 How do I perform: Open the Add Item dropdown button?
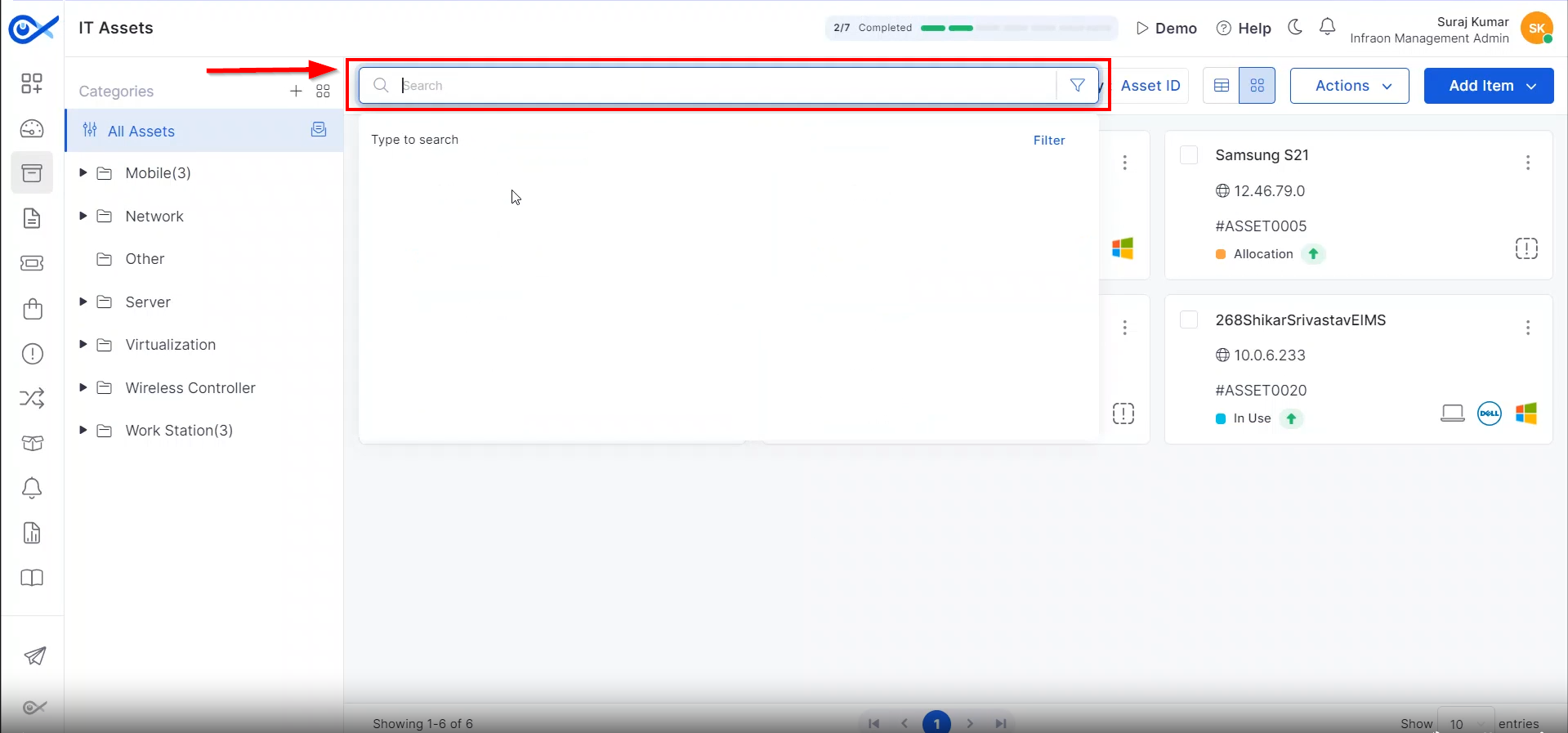tap(1488, 86)
